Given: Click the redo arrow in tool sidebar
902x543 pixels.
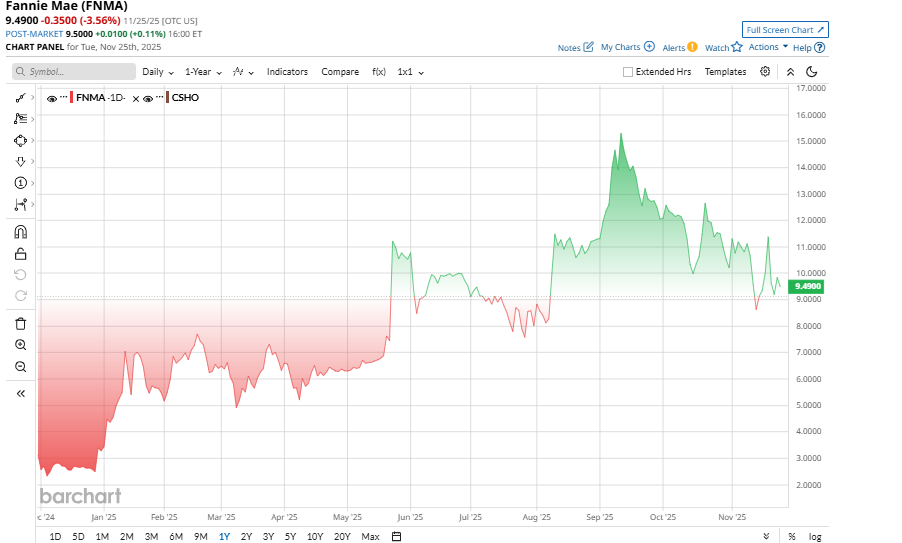Looking at the screenshot, I should pos(20,296).
